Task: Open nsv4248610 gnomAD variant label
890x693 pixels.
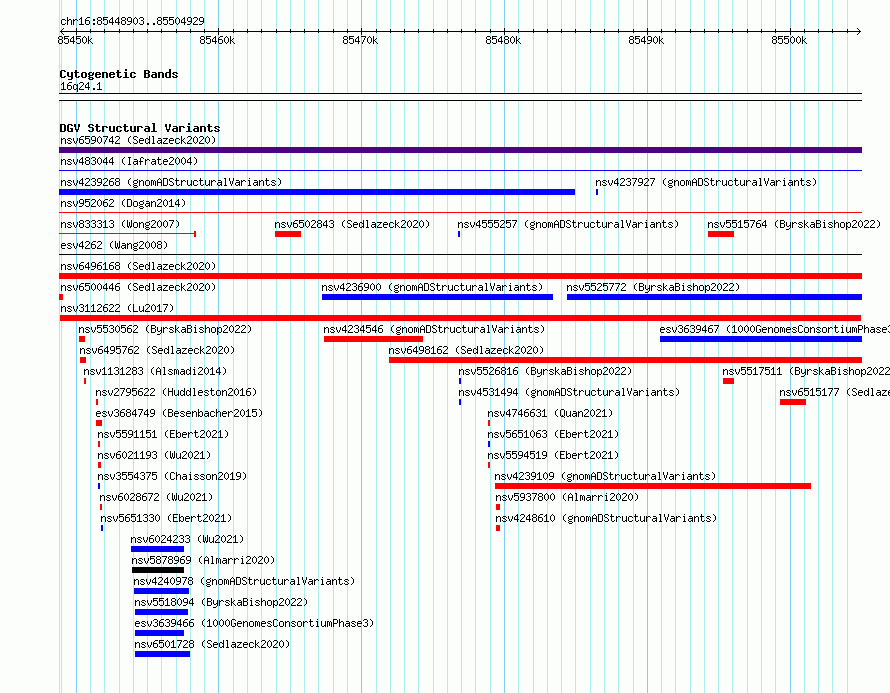Action: click(x=606, y=518)
